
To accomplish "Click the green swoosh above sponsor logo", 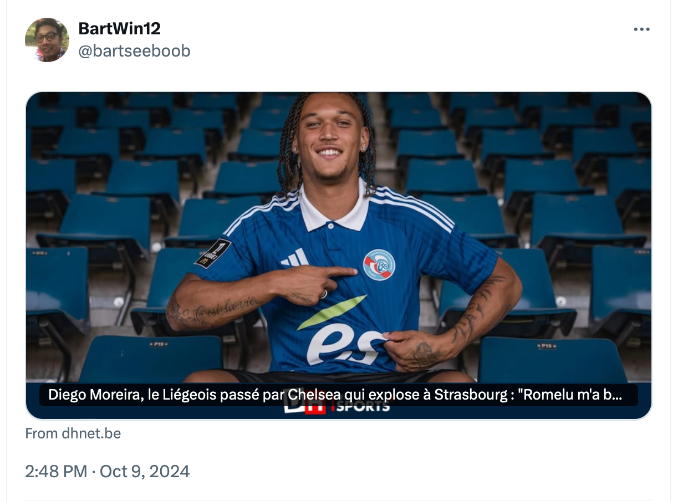I will click(x=332, y=312).
